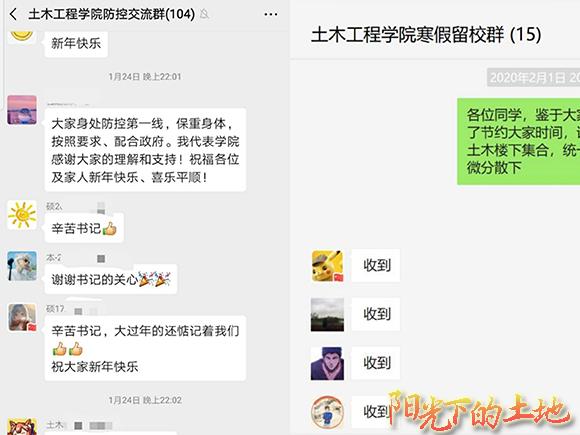Select the long 大家身处防控第一线 message
Image resolution: width=580 pixels, height=435 pixels.
(x=145, y=150)
